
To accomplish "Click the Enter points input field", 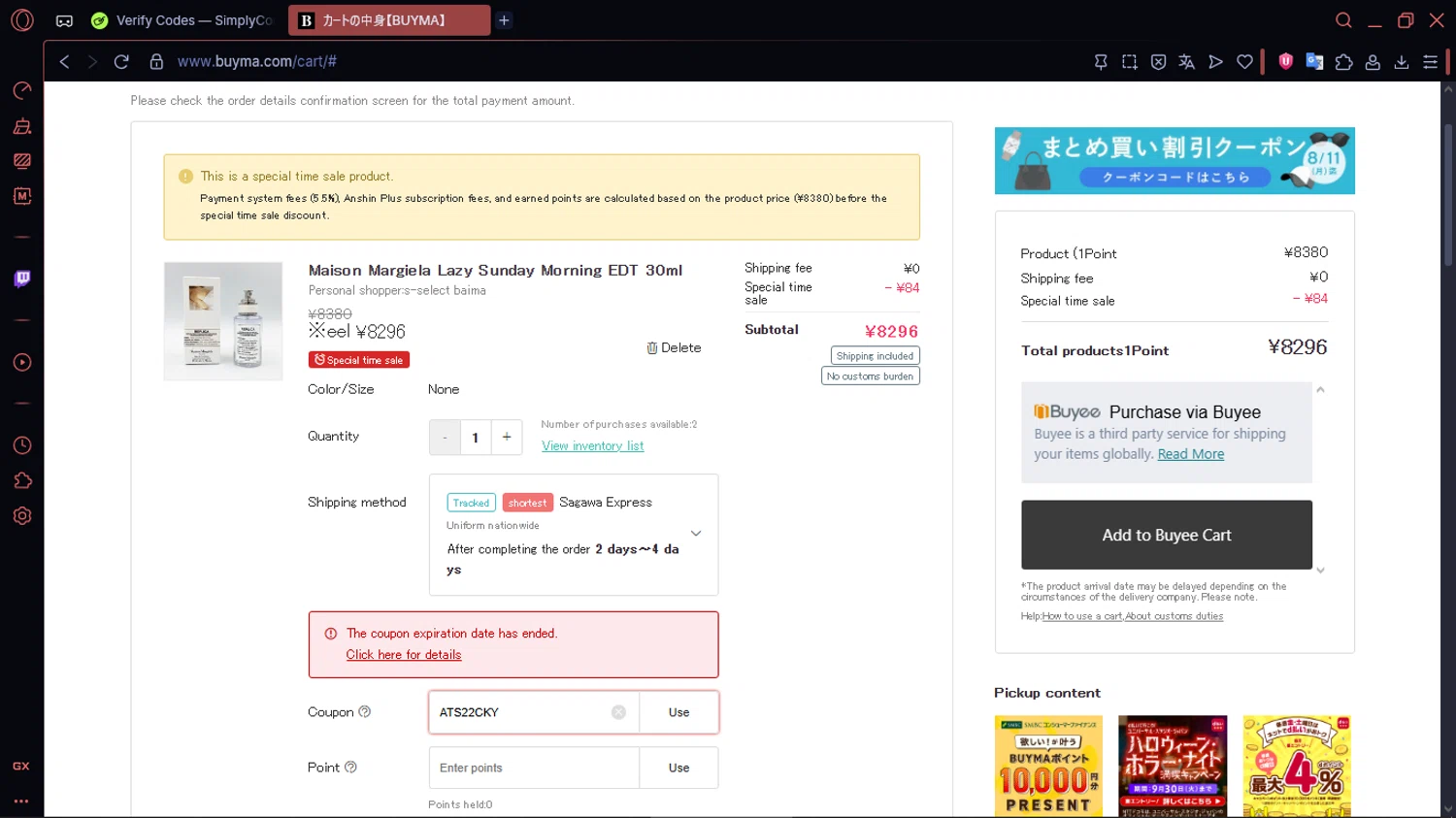I will coord(534,768).
